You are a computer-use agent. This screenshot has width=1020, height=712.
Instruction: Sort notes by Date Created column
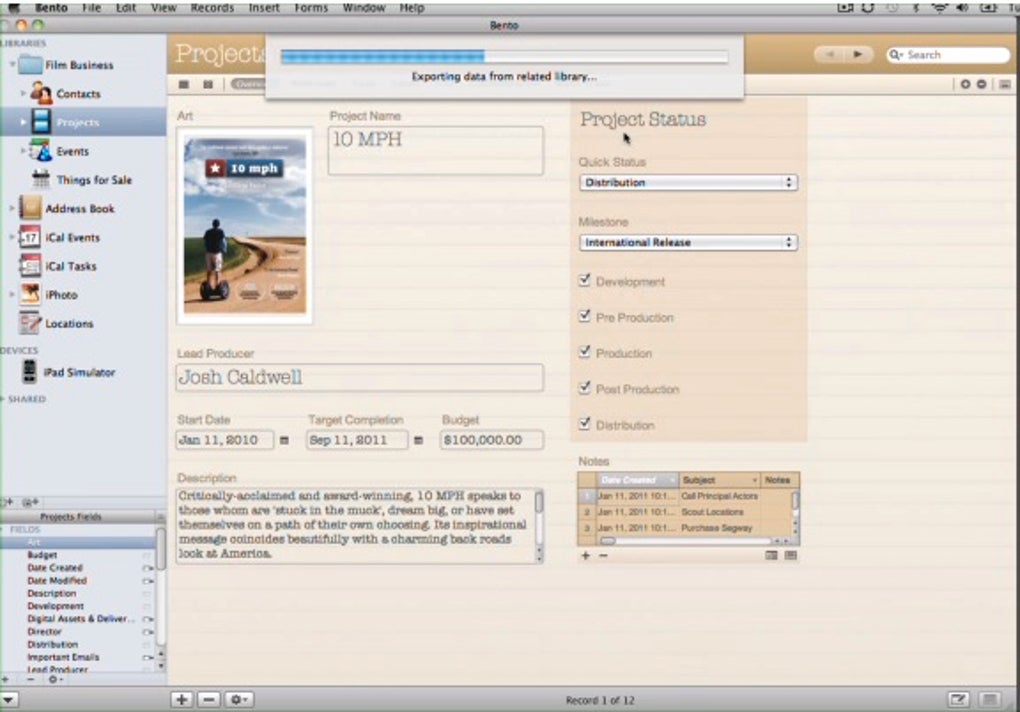coord(638,481)
